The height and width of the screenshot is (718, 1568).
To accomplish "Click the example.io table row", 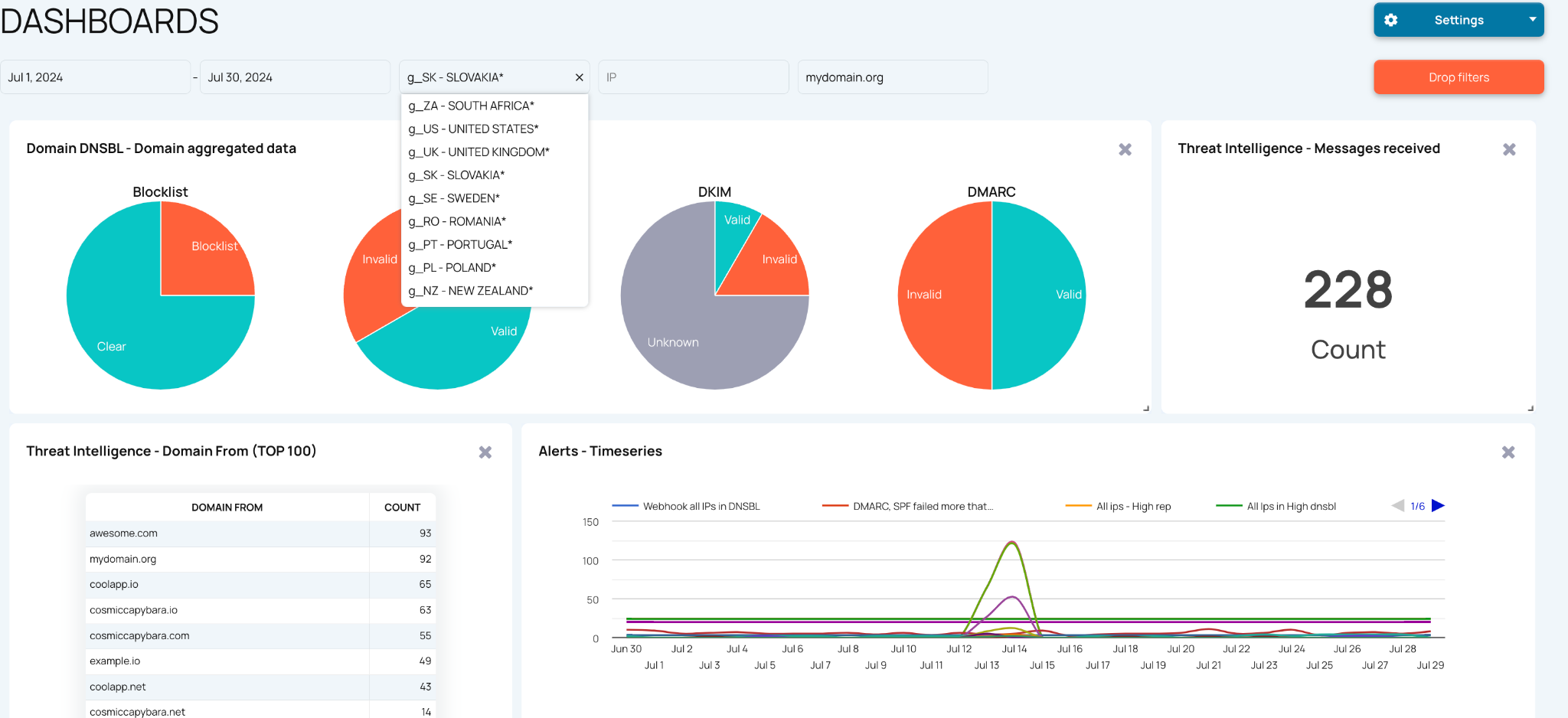I will point(261,661).
